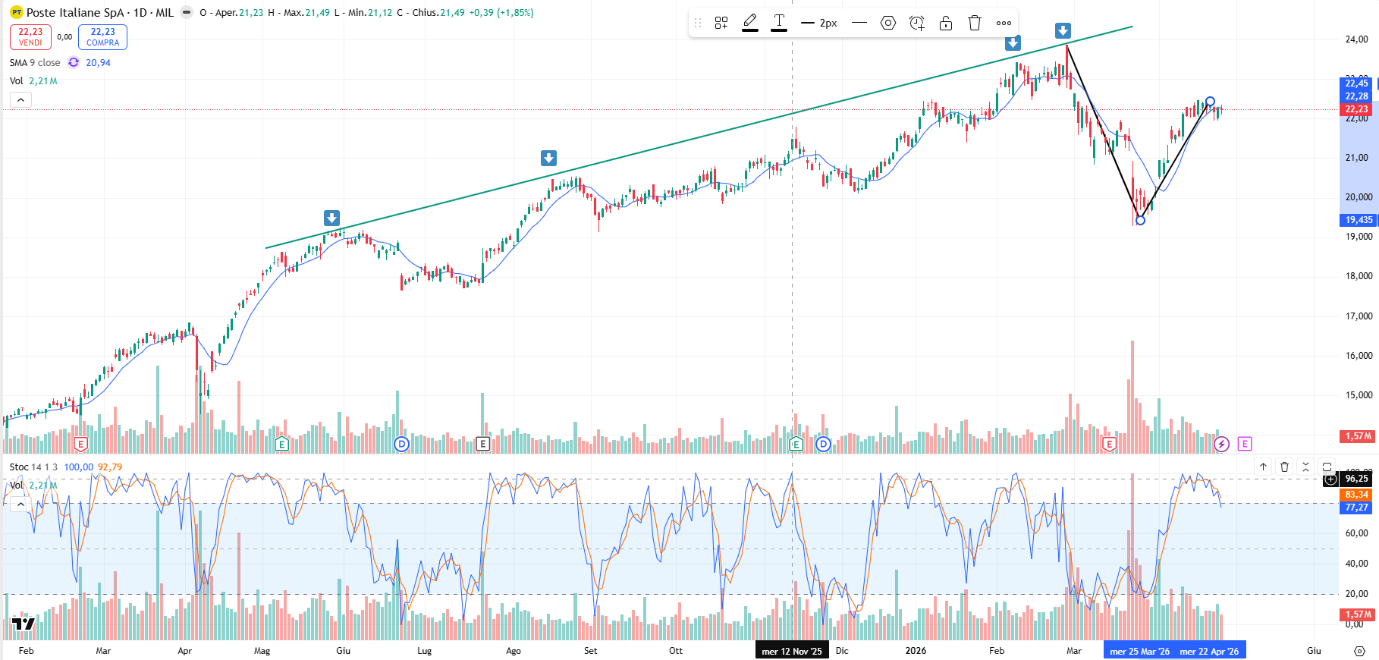Collapse the indicator legend with chevron
Viewport: 1379px width, 660px height.
coord(20,99)
